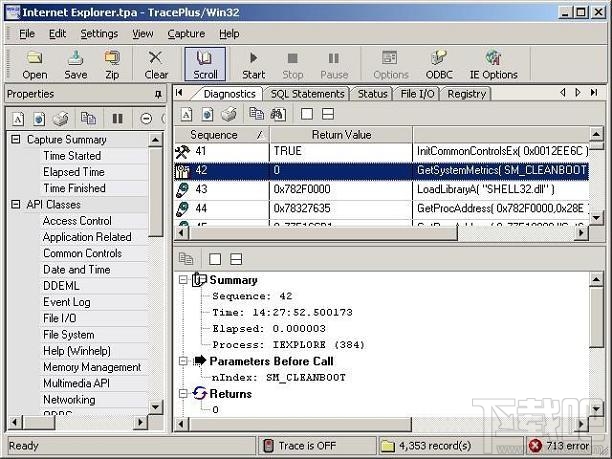Click the pause-bars icon in Properties toolbar
Image resolution: width=612 pixels, height=459 pixels.
(x=117, y=118)
